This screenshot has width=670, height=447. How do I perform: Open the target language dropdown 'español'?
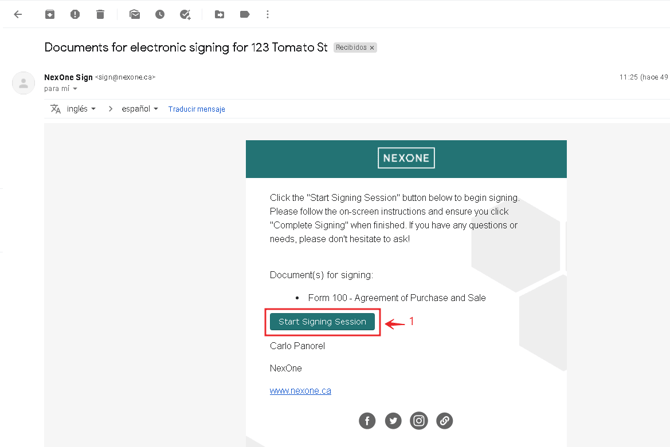click(140, 109)
